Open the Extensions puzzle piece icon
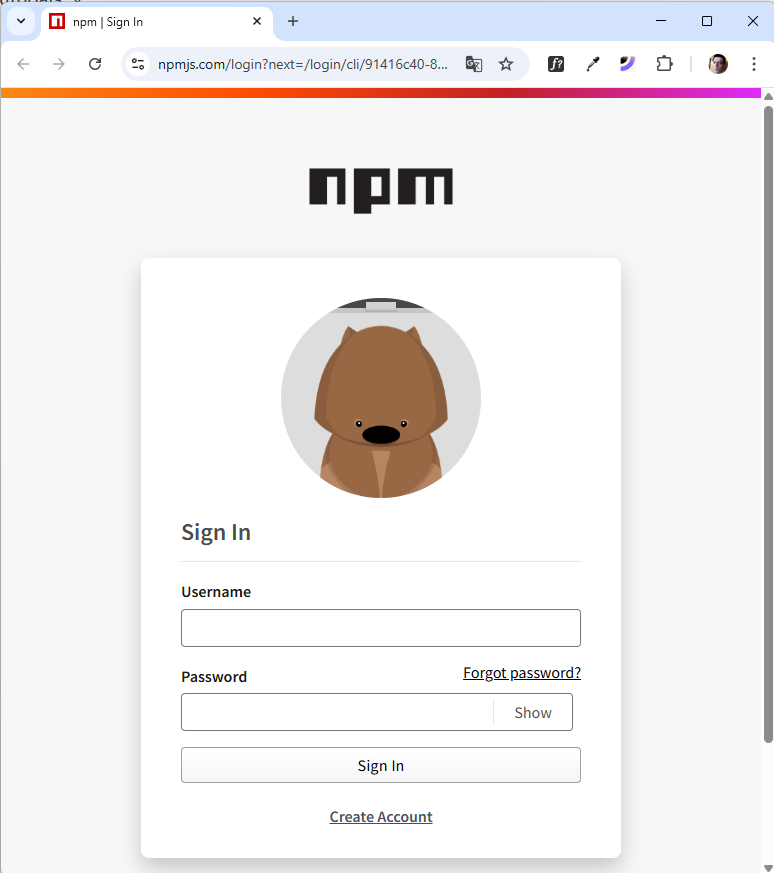Screen dimensions: 774x873 click(x=664, y=64)
